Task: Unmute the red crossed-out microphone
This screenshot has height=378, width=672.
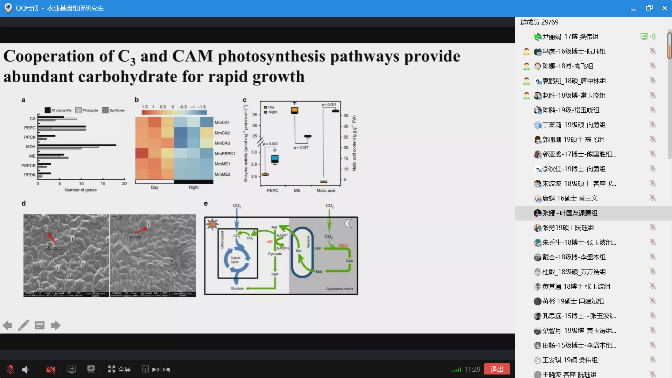Action: coord(10,369)
